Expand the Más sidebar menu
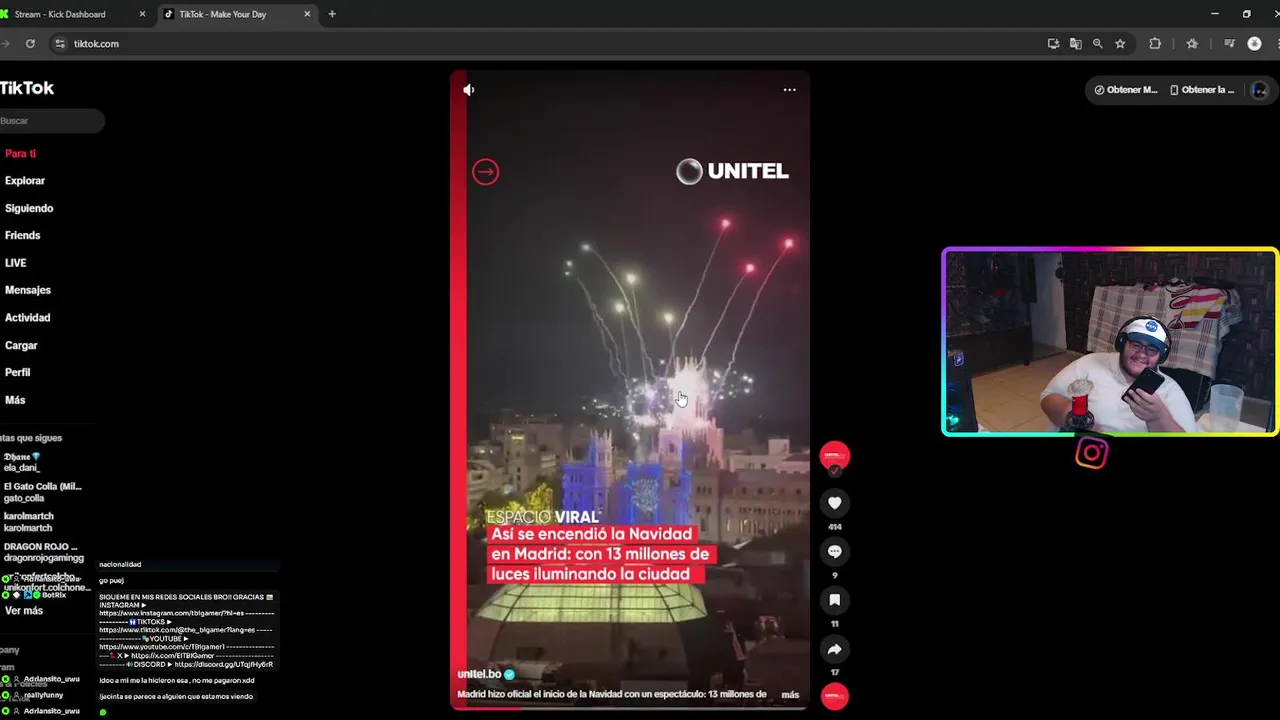 [x=15, y=400]
